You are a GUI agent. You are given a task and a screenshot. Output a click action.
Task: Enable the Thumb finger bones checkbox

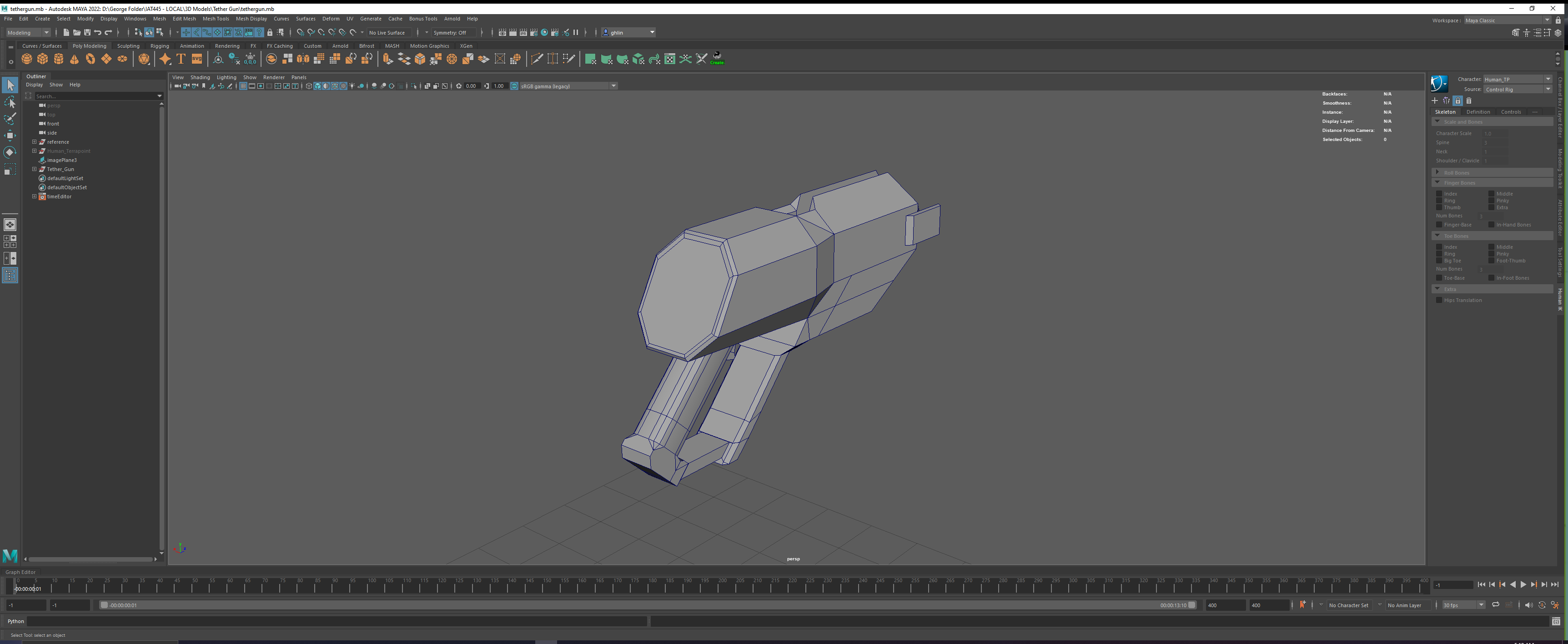coord(1439,207)
